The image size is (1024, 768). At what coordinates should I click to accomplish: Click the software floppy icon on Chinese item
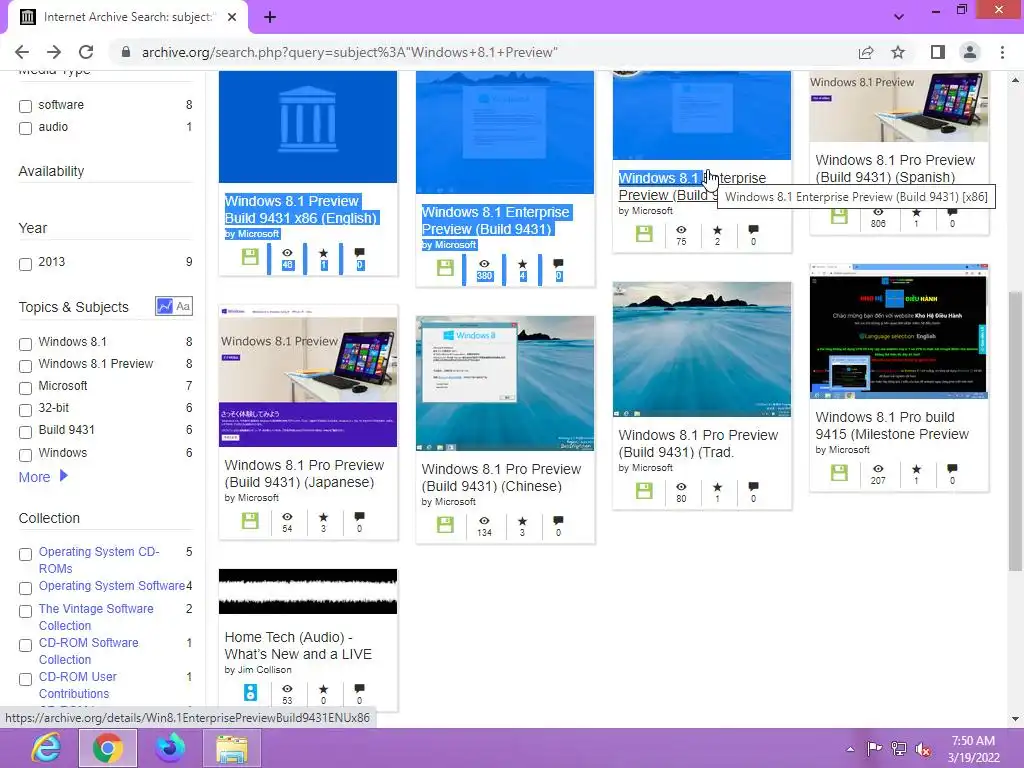445,524
